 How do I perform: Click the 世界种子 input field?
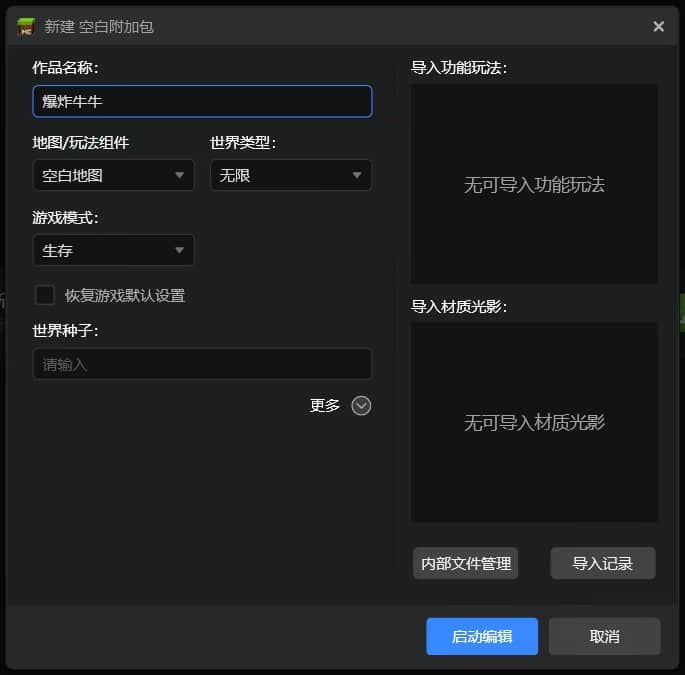pos(202,364)
